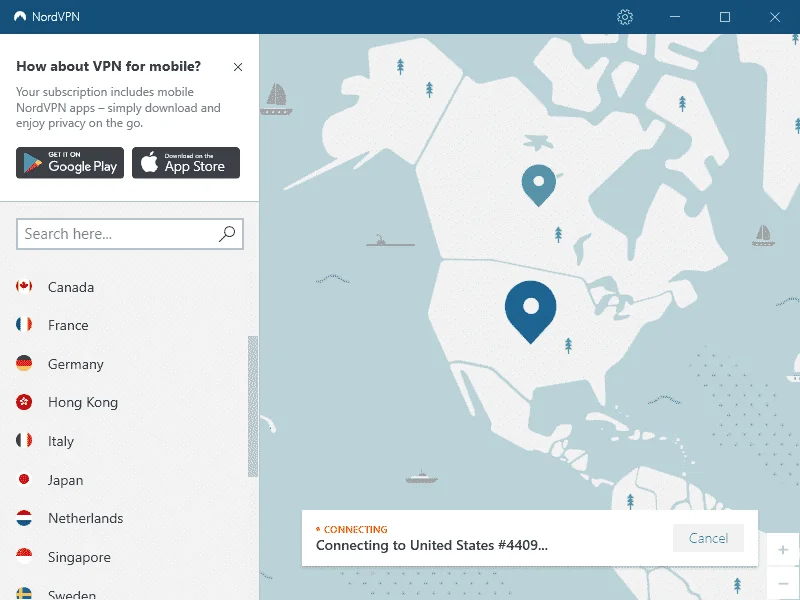This screenshot has width=800, height=600.
Task: Open App Store download badge
Action: pyautogui.click(x=186, y=163)
